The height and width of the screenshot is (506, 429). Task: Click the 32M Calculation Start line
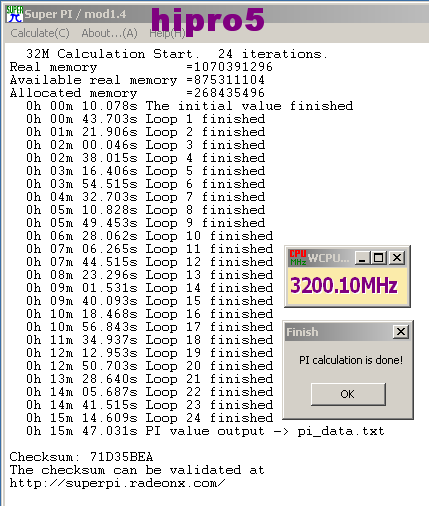(x=177, y=54)
